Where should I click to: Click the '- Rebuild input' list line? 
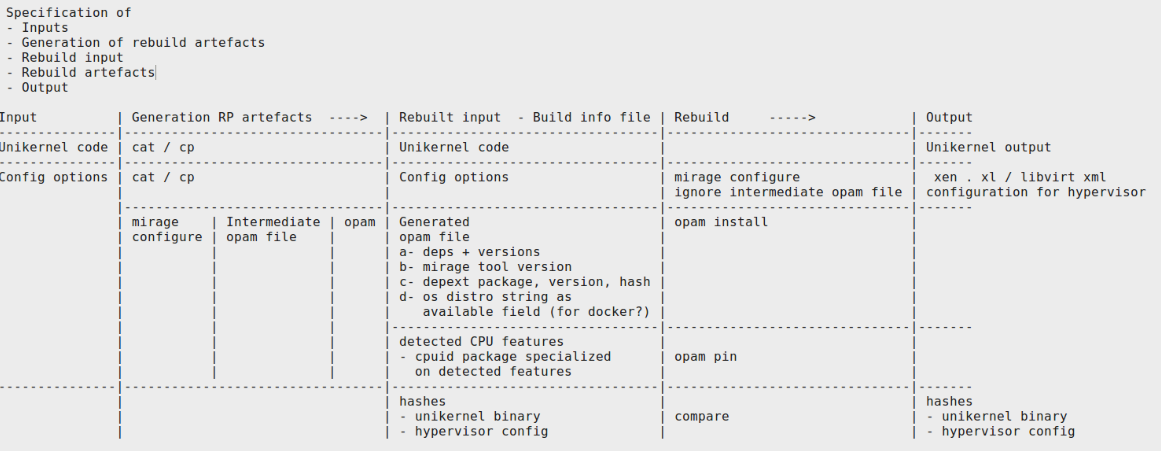64,58
